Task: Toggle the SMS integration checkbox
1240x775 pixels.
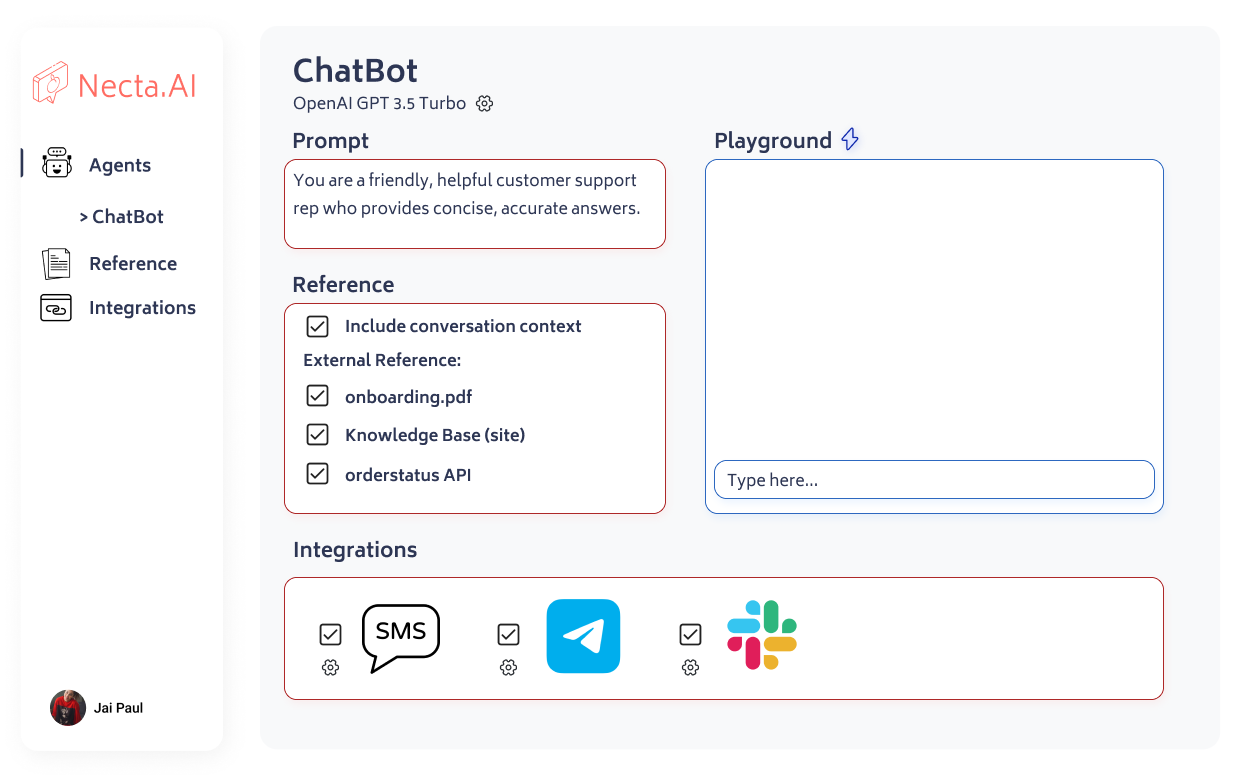Action: coord(330,635)
